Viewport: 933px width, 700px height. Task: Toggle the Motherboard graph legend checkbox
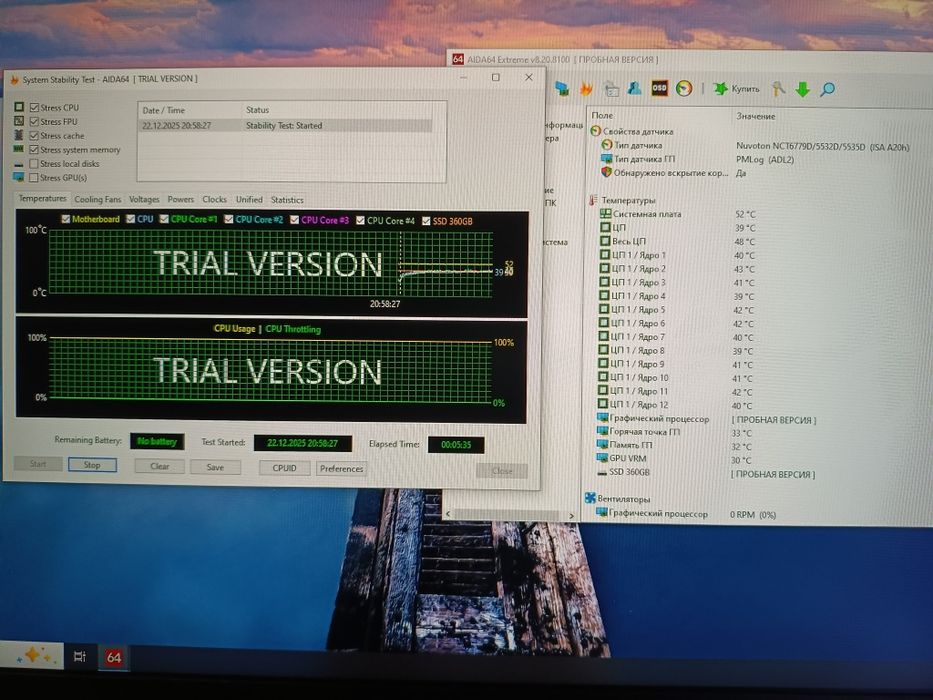pos(65,219)
